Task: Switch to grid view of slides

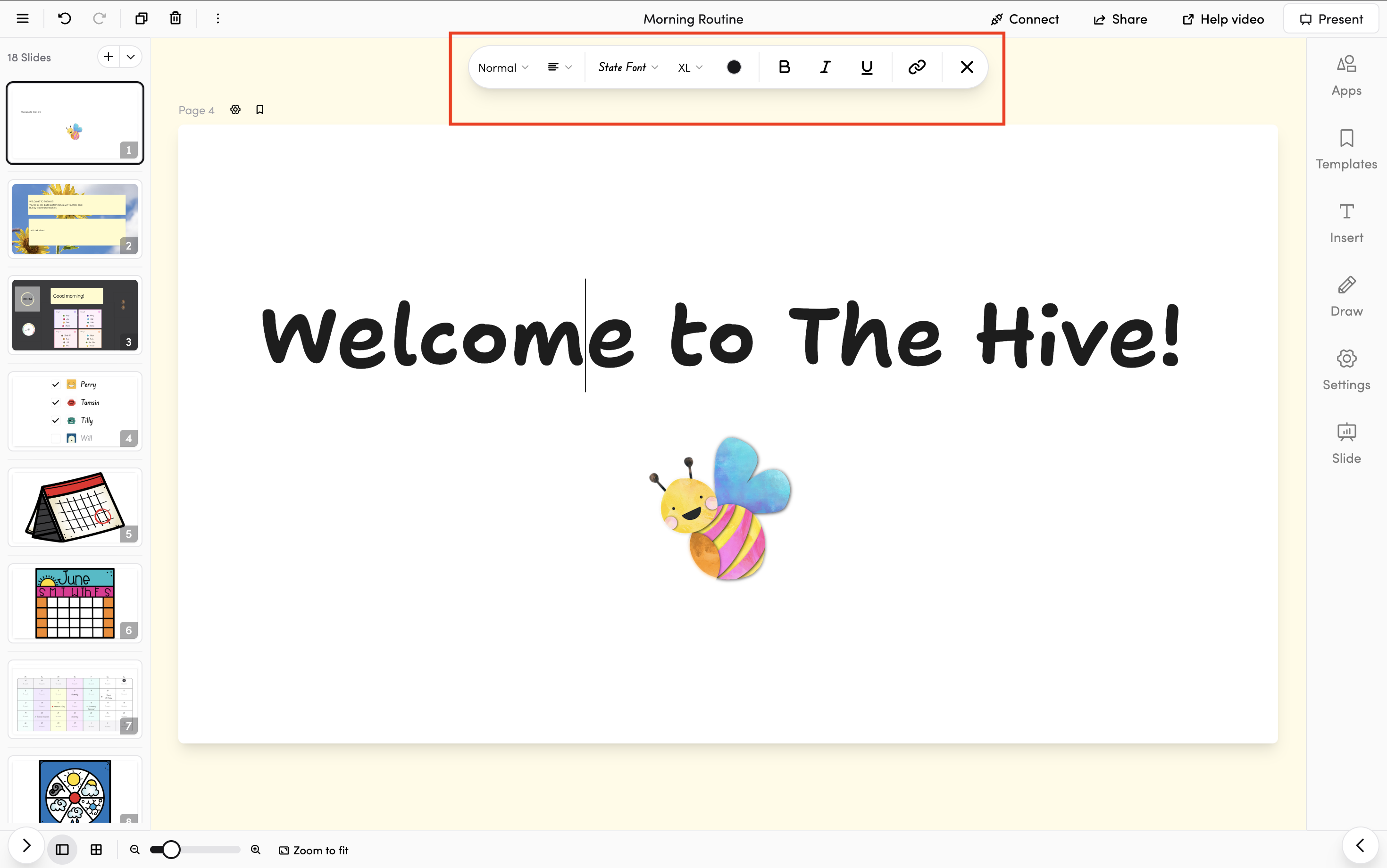Action: (x=96, y=850)
